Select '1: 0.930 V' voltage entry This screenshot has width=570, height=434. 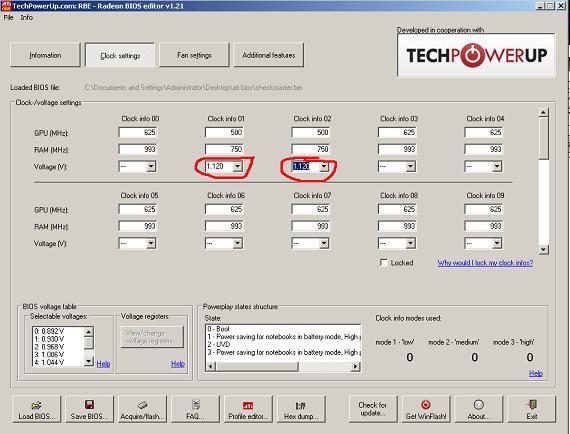coord(49,339)
